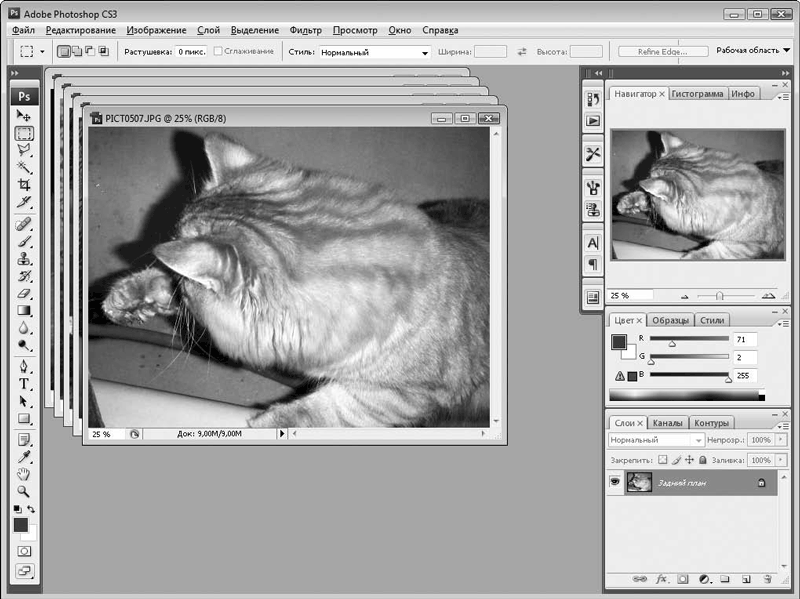Screen dimensions: 800x599
Task: Select the Horizontal Type tool
Action: [x=24, y=384]
